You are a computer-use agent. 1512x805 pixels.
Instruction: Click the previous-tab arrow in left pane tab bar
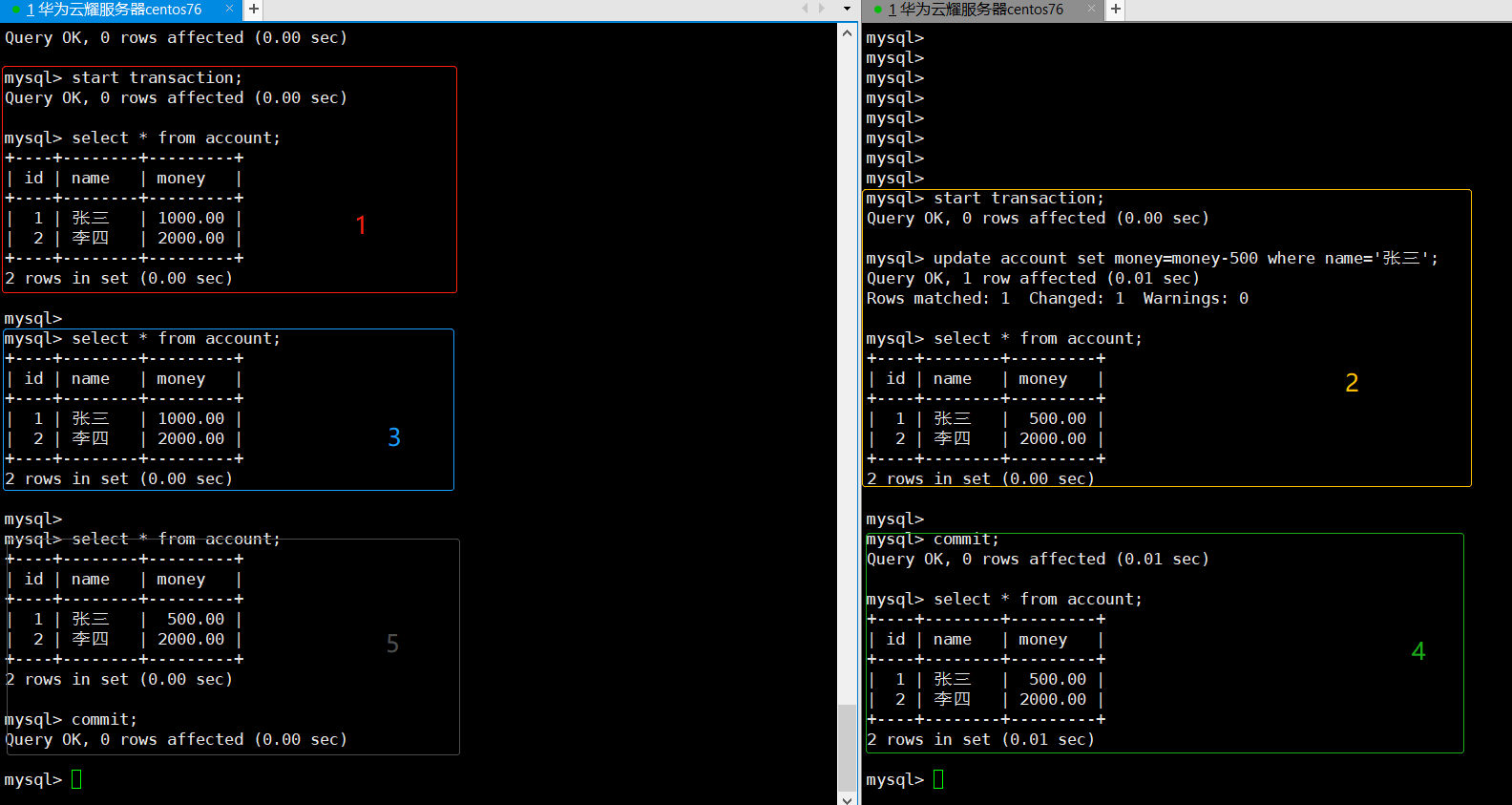pyautogui.click(x=805, y=9)
